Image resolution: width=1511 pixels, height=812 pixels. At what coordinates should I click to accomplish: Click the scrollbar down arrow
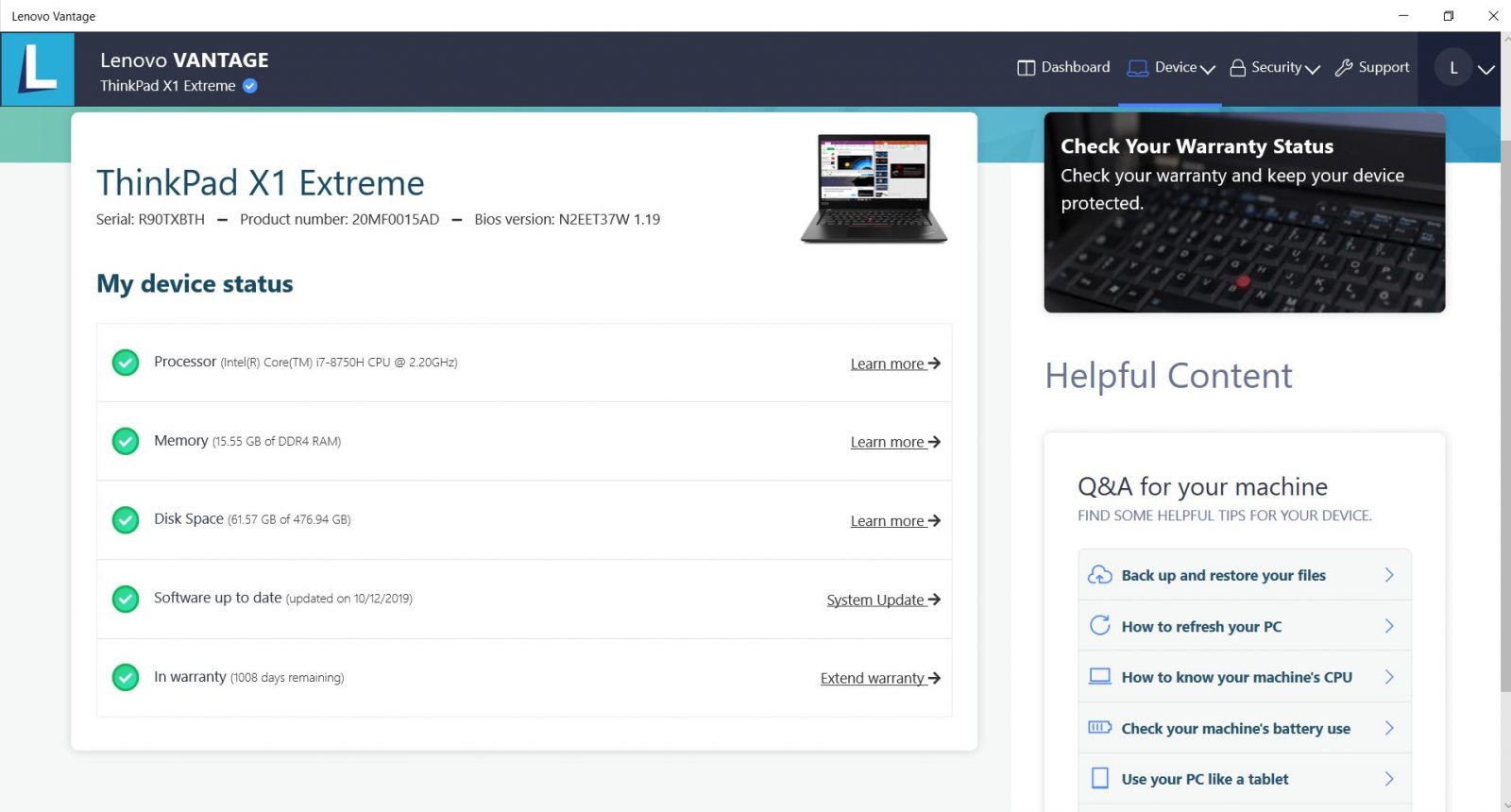click(x=1505, y=804)
